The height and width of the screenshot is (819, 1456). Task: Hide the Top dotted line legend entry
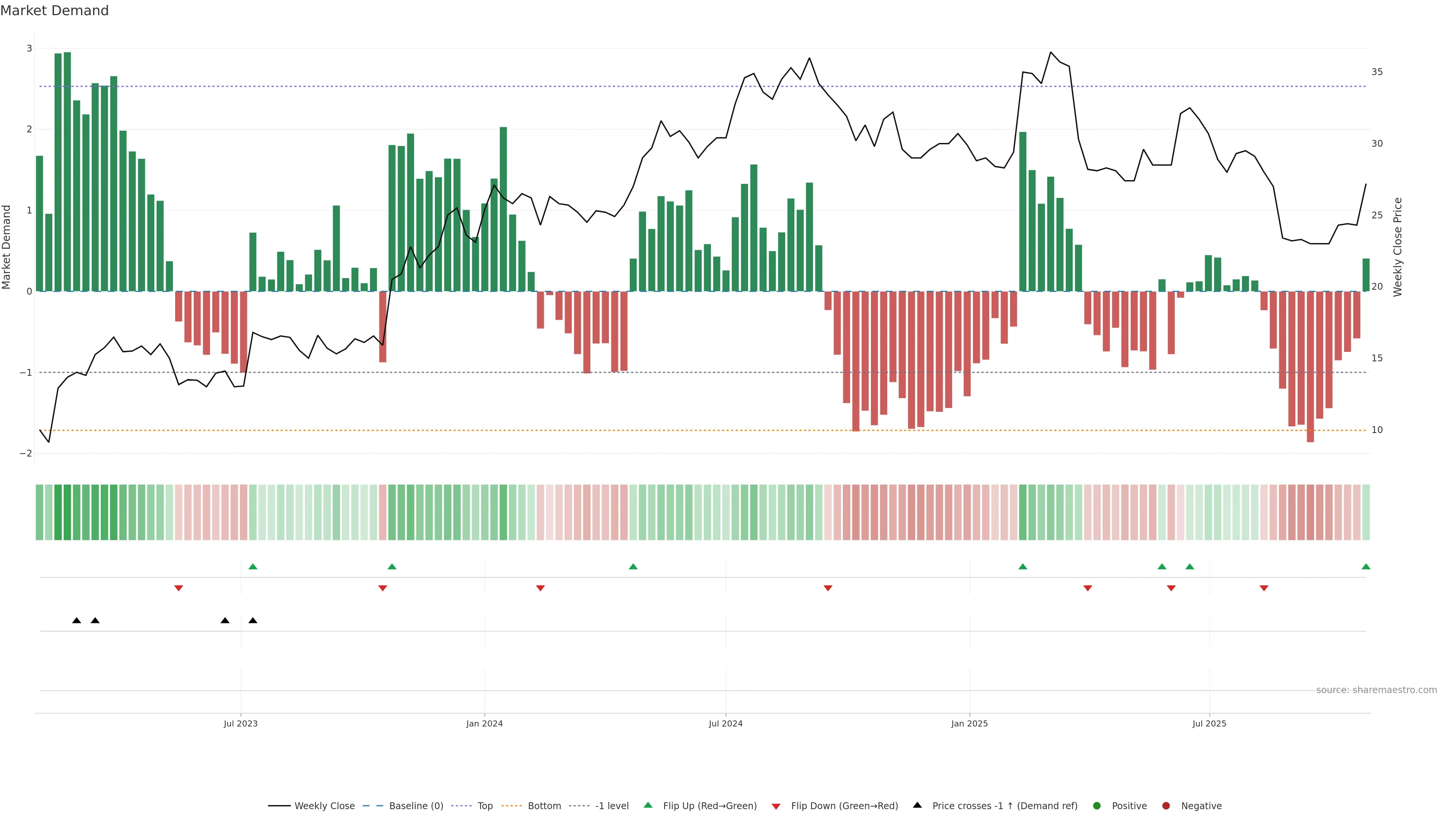click(485, 805)
